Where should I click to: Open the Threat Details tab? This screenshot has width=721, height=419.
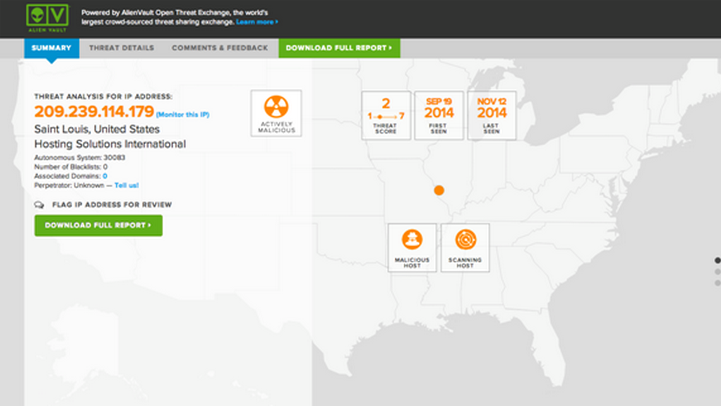click(x=121, y=48)
